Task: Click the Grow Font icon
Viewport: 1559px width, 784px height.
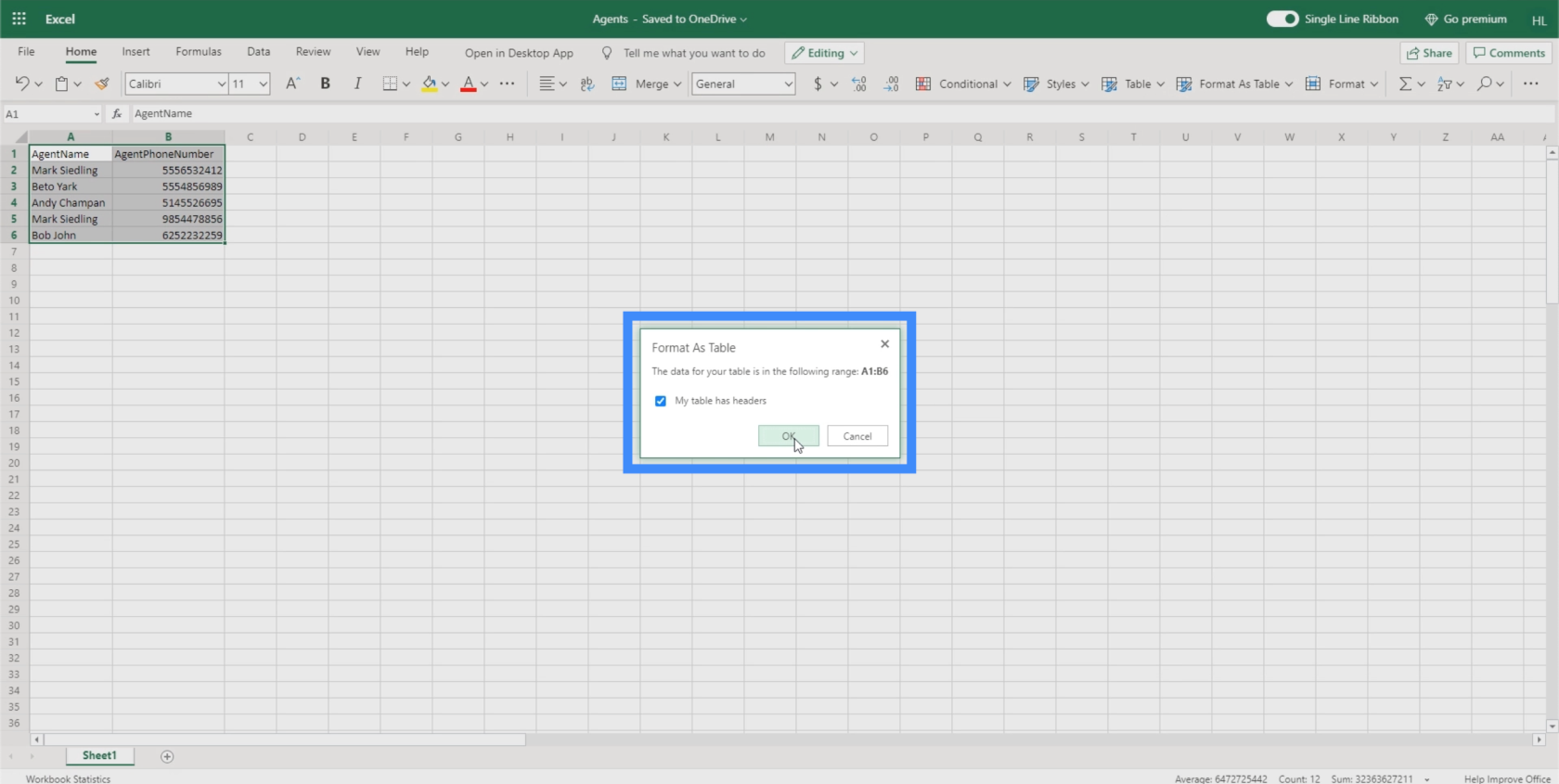Action: (x=292, y=84)
